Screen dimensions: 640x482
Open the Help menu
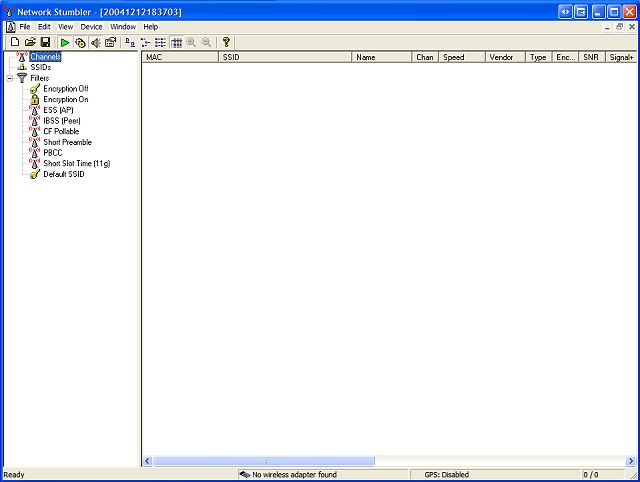151,27
